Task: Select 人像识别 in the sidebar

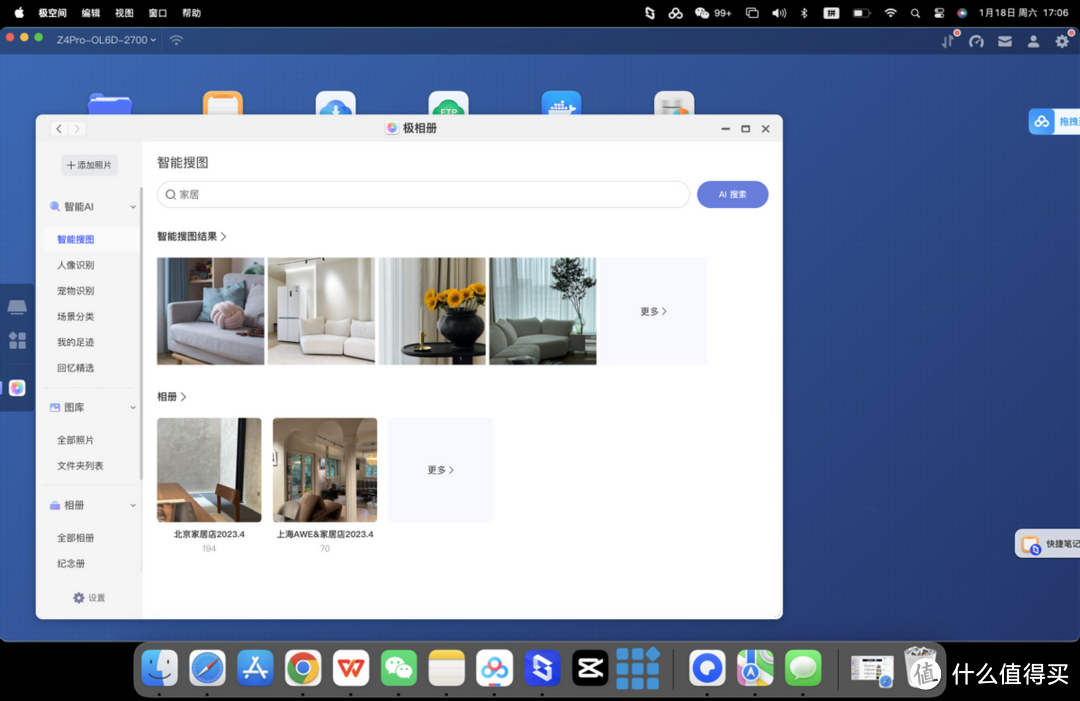Action: pos(76,265)
